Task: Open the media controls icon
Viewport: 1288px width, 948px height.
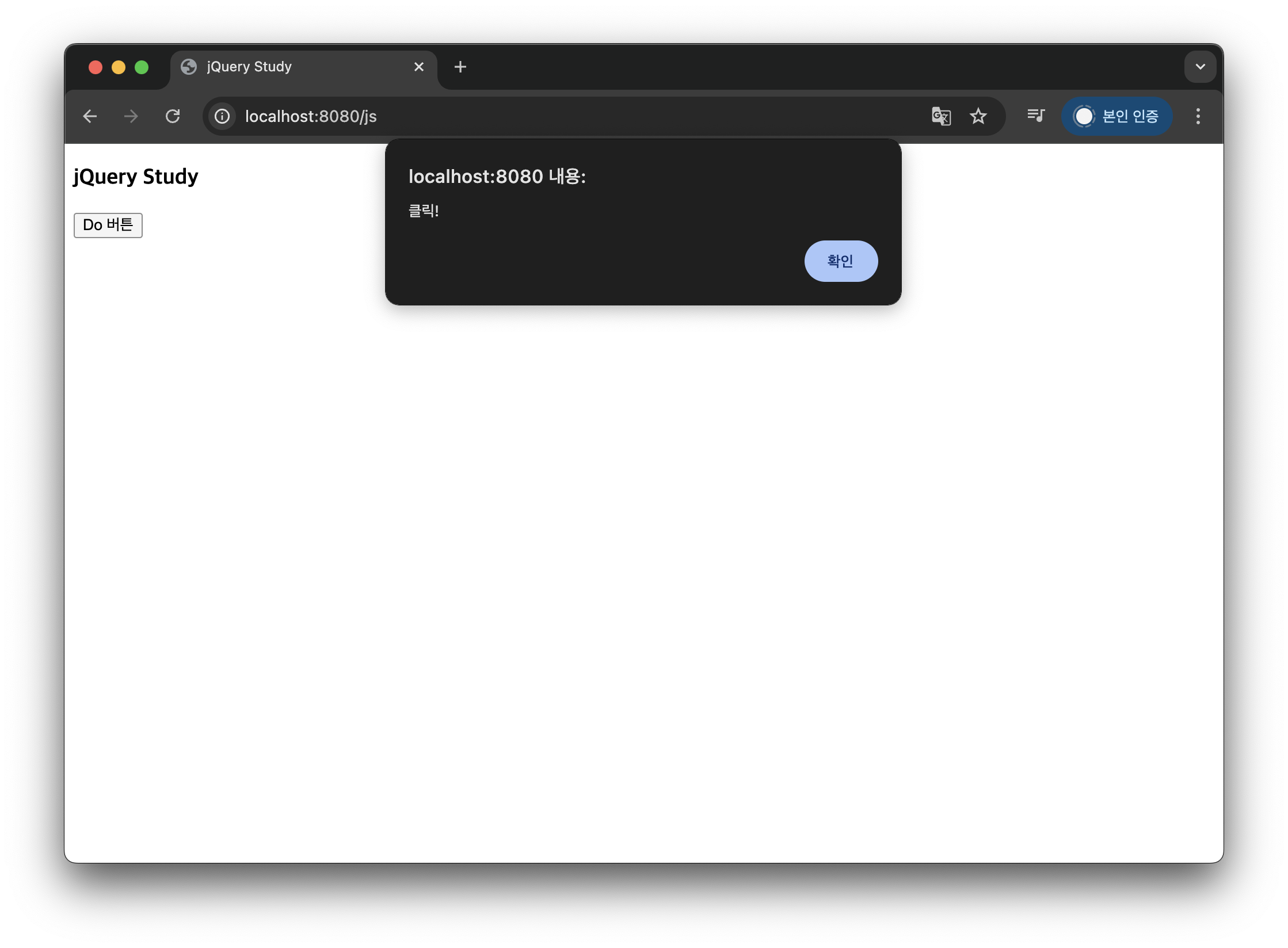Action: pos(1036,116)
